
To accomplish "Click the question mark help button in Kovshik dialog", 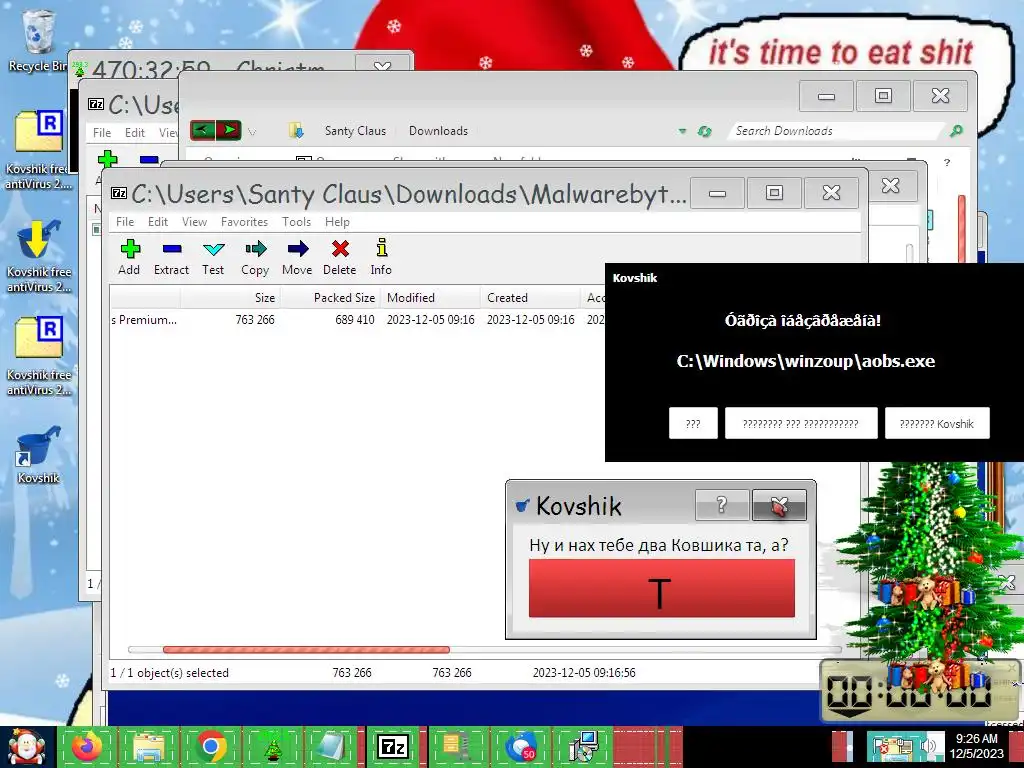I will (x=722, y=505).
